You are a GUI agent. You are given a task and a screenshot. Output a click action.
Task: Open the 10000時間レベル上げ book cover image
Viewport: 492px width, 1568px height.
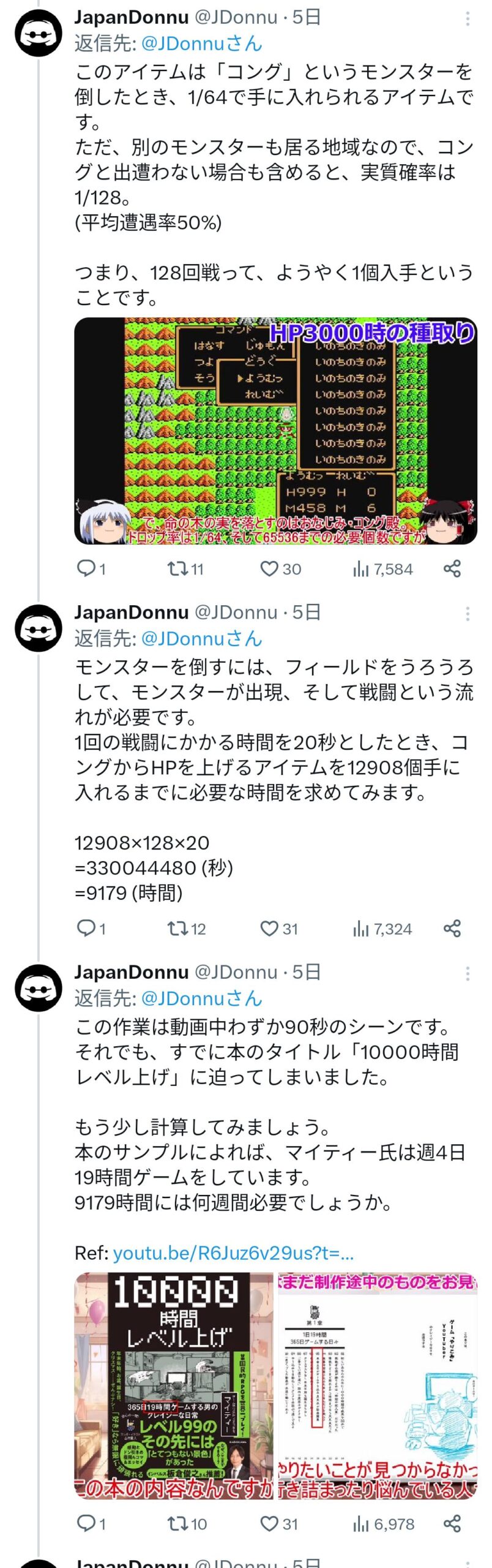pyautogui.click(x=174, y=1385)
